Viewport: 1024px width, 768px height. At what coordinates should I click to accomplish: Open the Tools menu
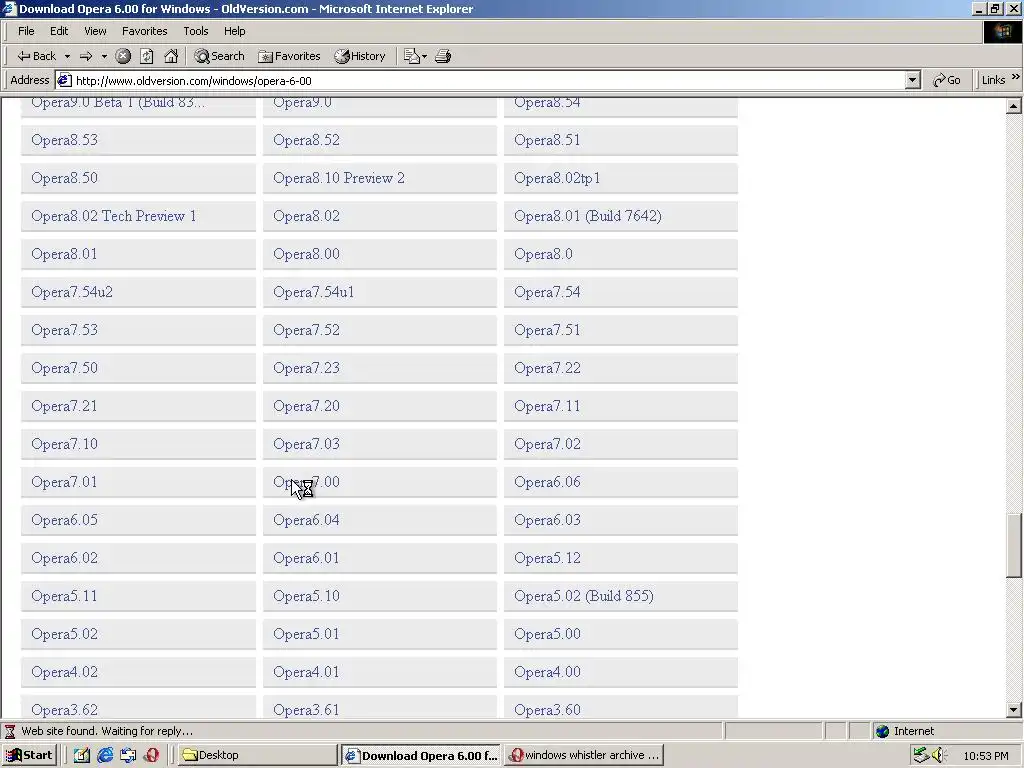(195, 31)
